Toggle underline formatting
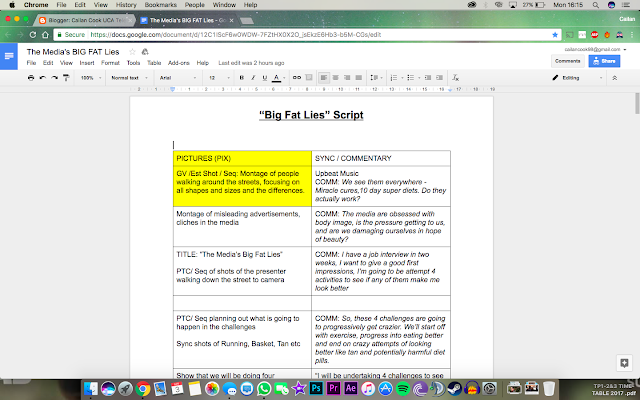 pyautogui.click(x=264, y=78)
